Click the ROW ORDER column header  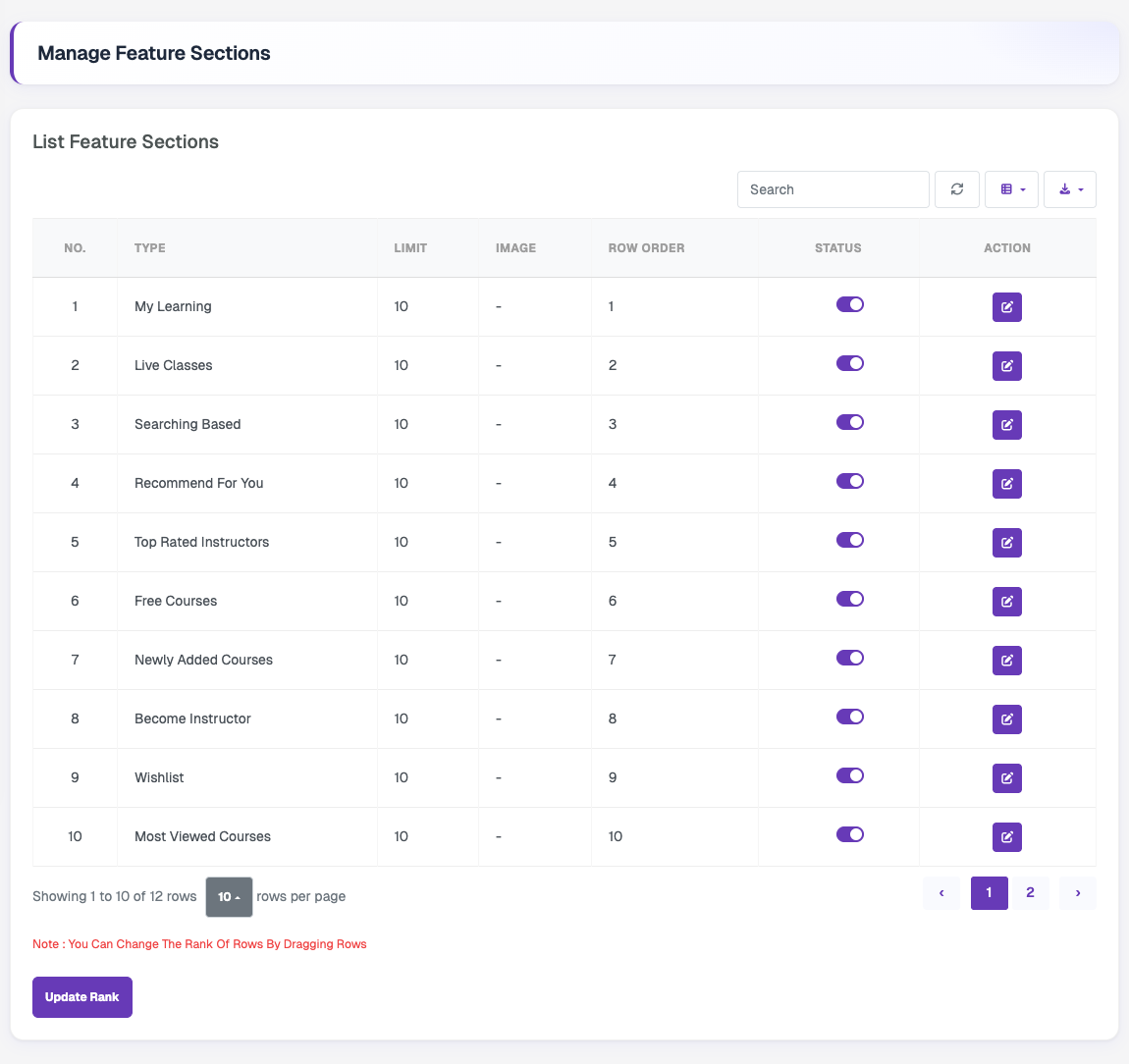click(x=673, y=247)
